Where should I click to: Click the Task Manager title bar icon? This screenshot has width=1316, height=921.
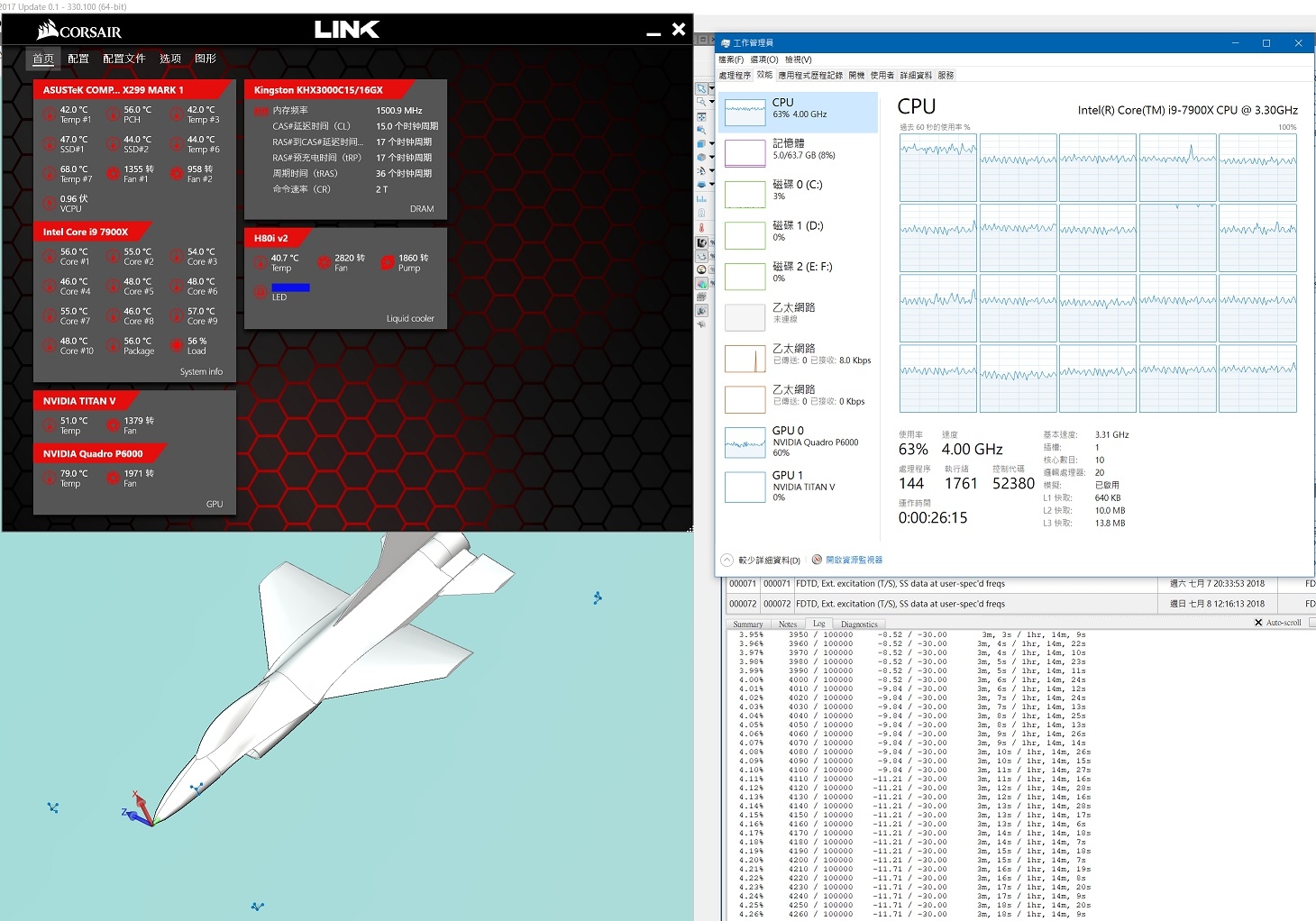click(726, 43)
